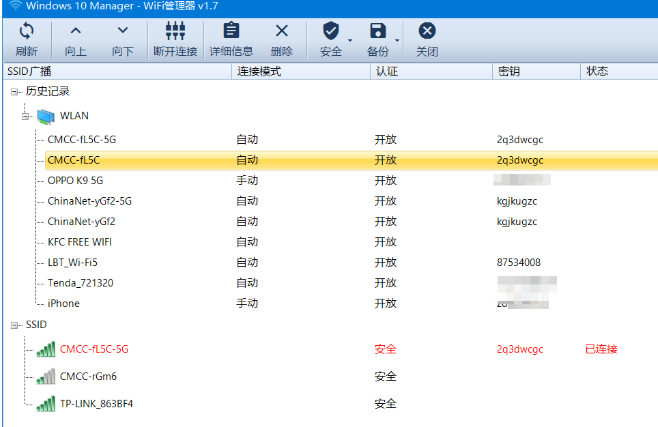Select Tenda_721320 entry
Screen dimensions: 658x427
tap(81, 284)
